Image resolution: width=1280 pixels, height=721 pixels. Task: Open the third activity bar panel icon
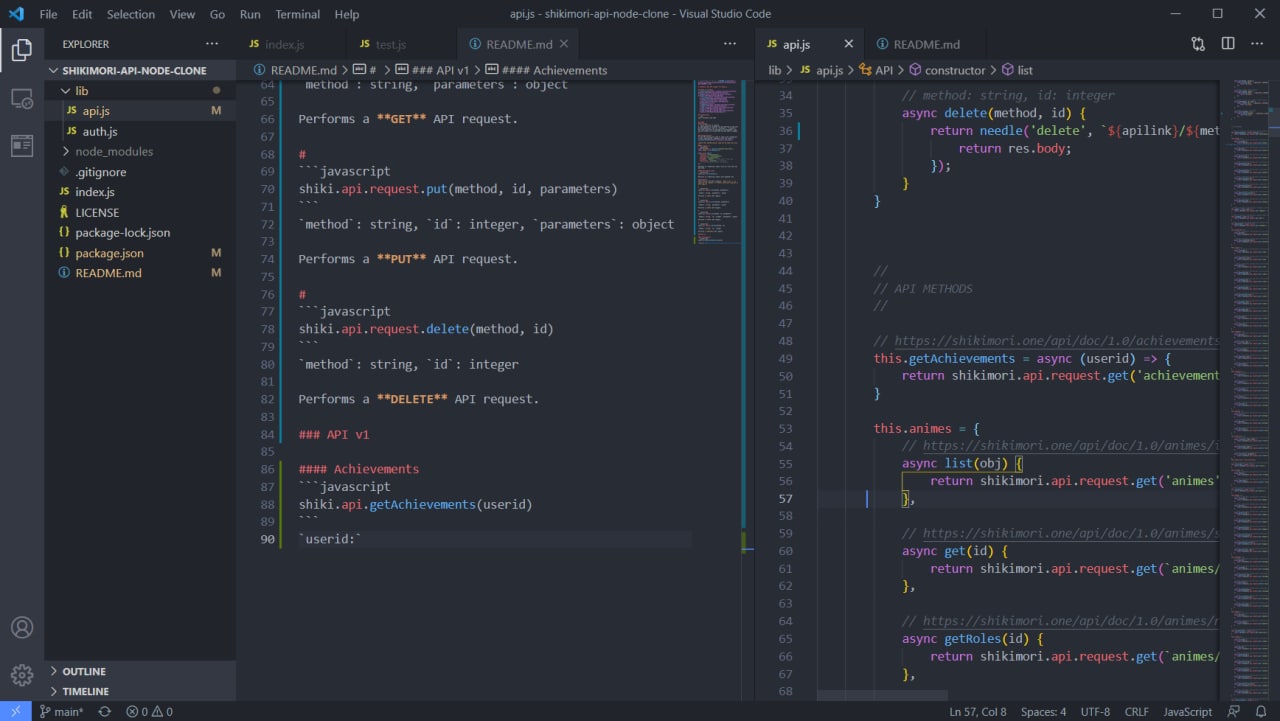(22, 146)
